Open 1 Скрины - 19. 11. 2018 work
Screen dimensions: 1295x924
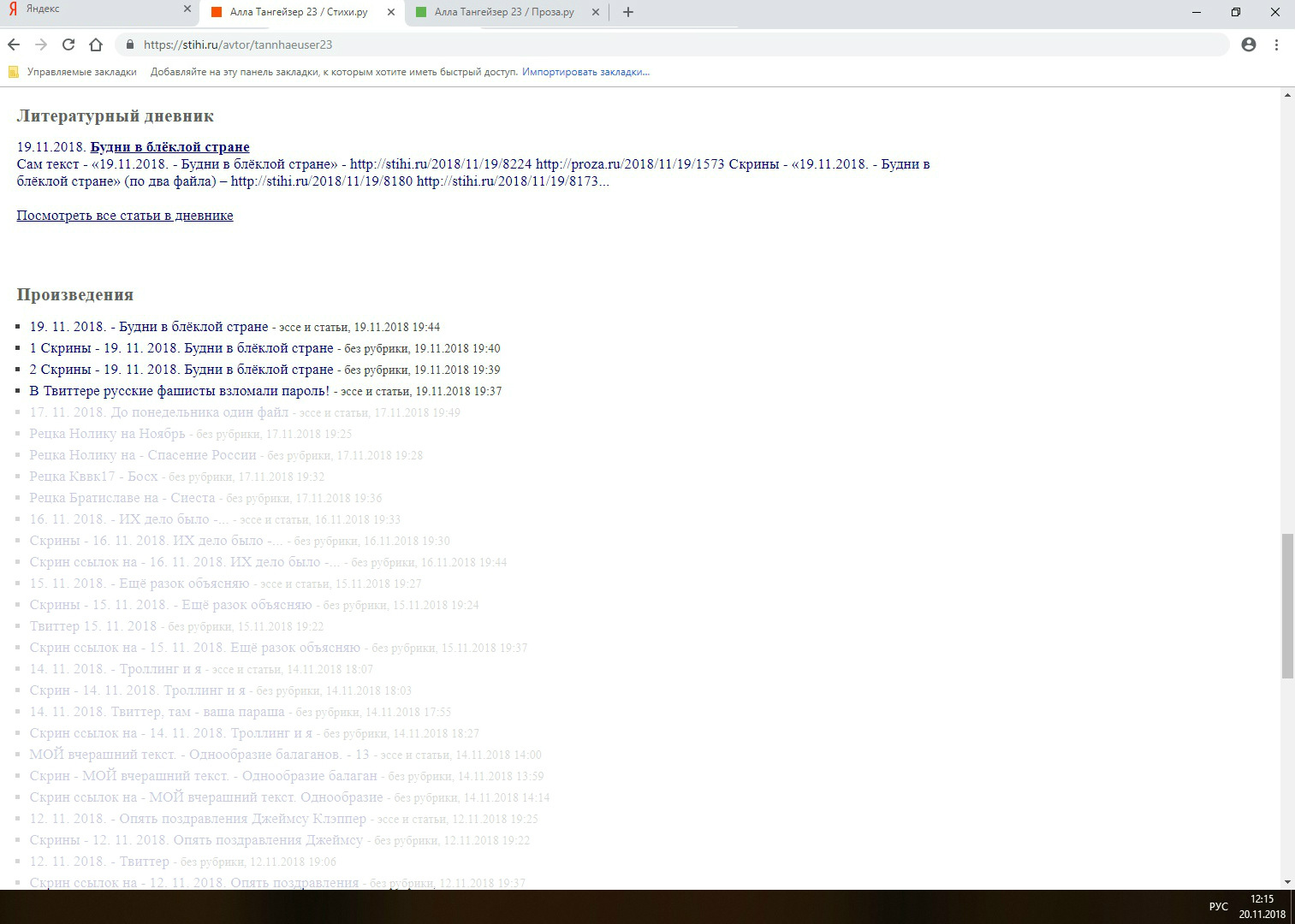pos(181,348)
